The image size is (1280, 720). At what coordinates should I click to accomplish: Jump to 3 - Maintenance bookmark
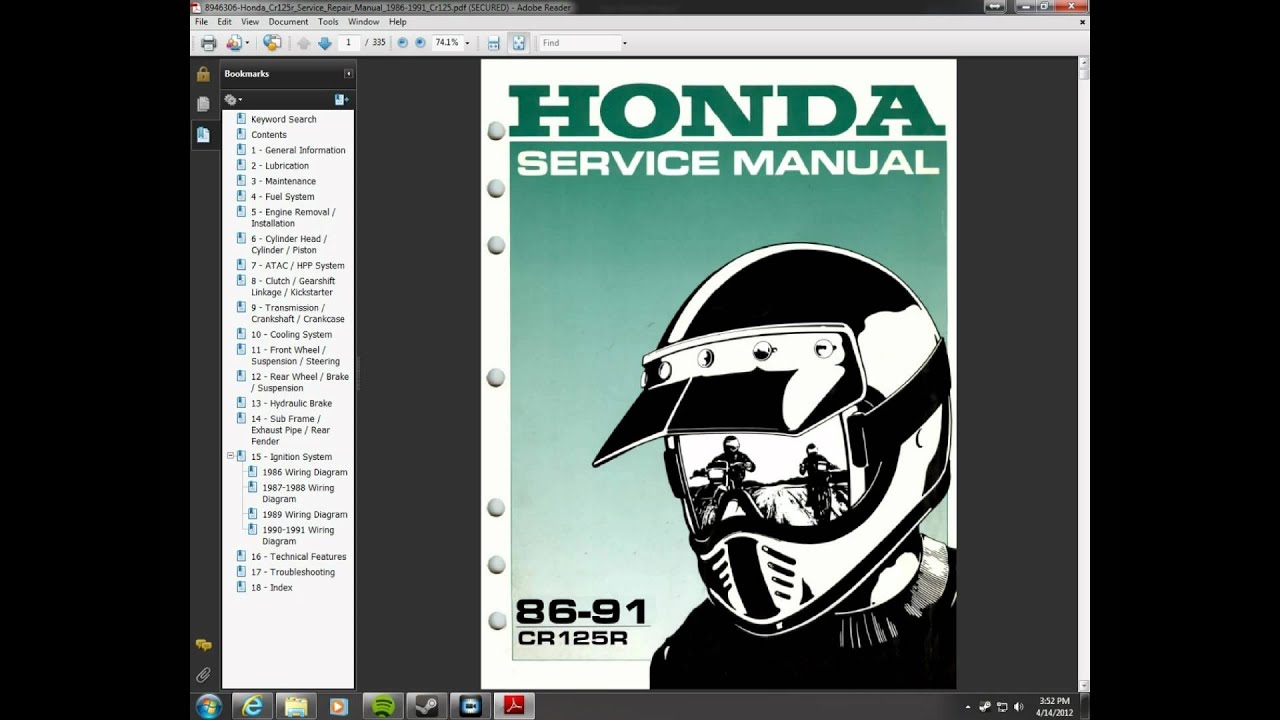coord(283,181)
